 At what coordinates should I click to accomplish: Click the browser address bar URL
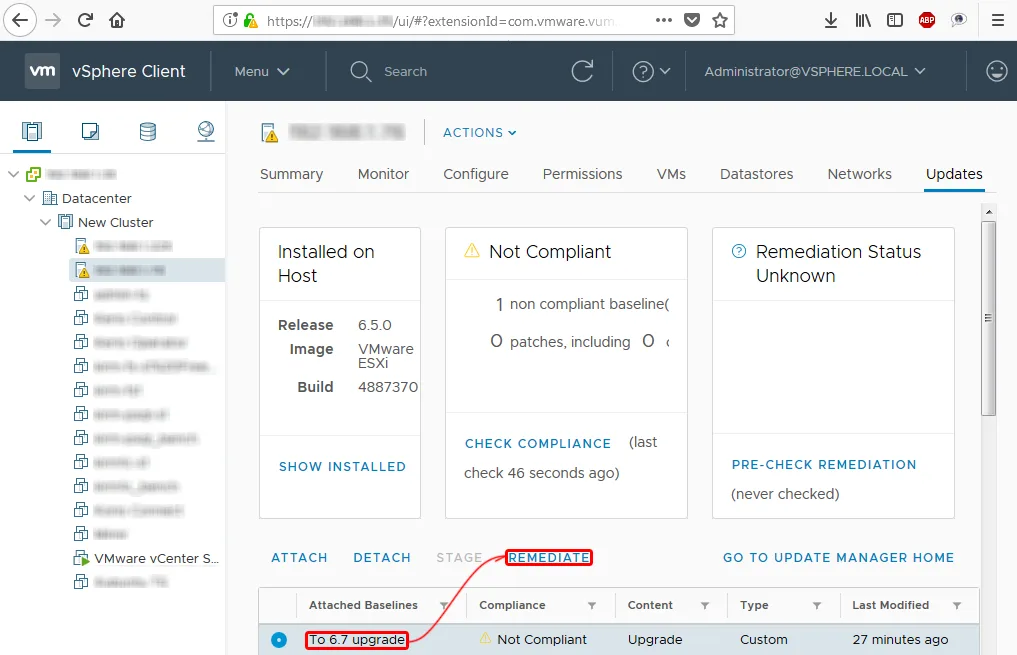point(441,21)
